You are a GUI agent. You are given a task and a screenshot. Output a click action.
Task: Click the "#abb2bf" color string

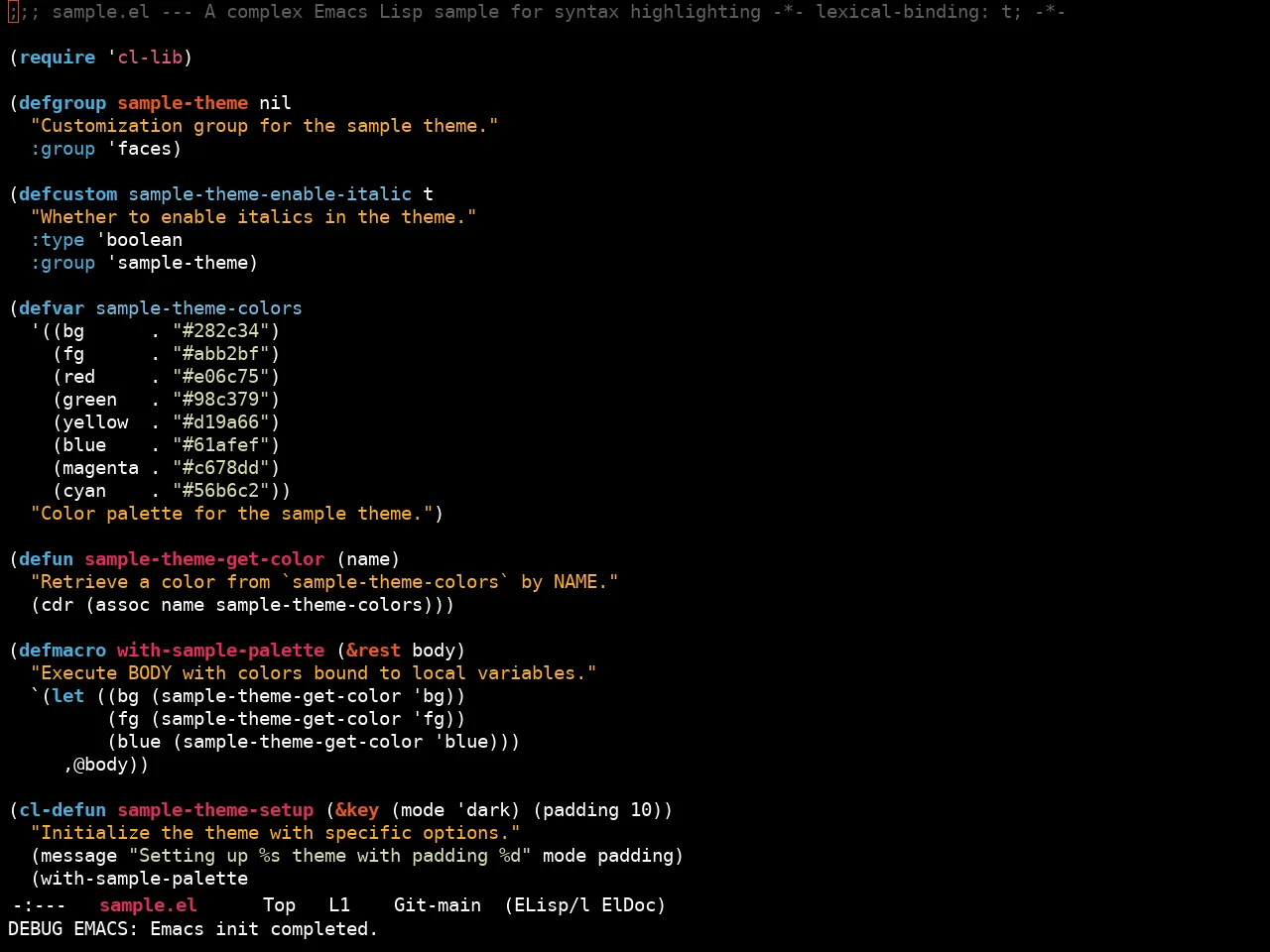[x=220, y=354]
